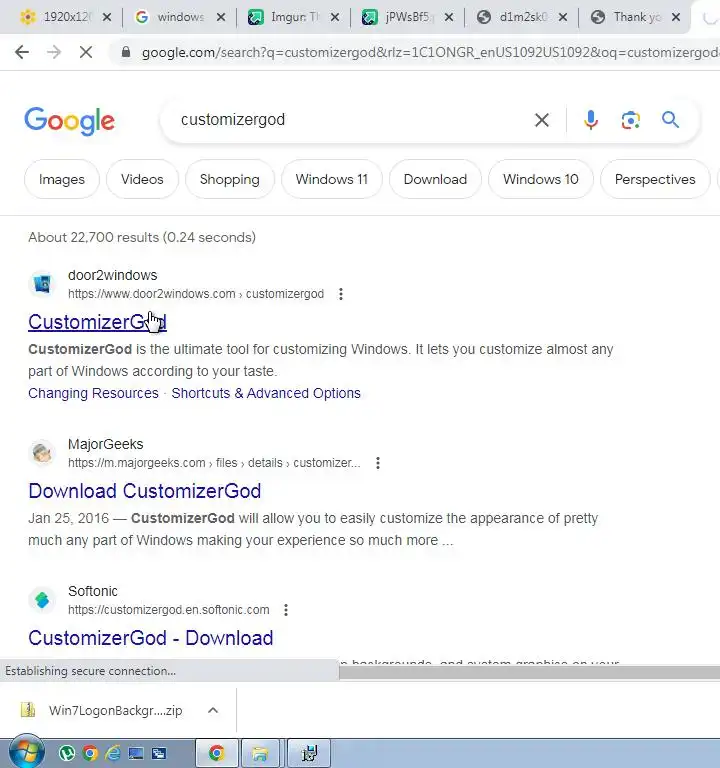Open more options for the Softonic result
Screen dimensions: 720x768
point(286,610)
